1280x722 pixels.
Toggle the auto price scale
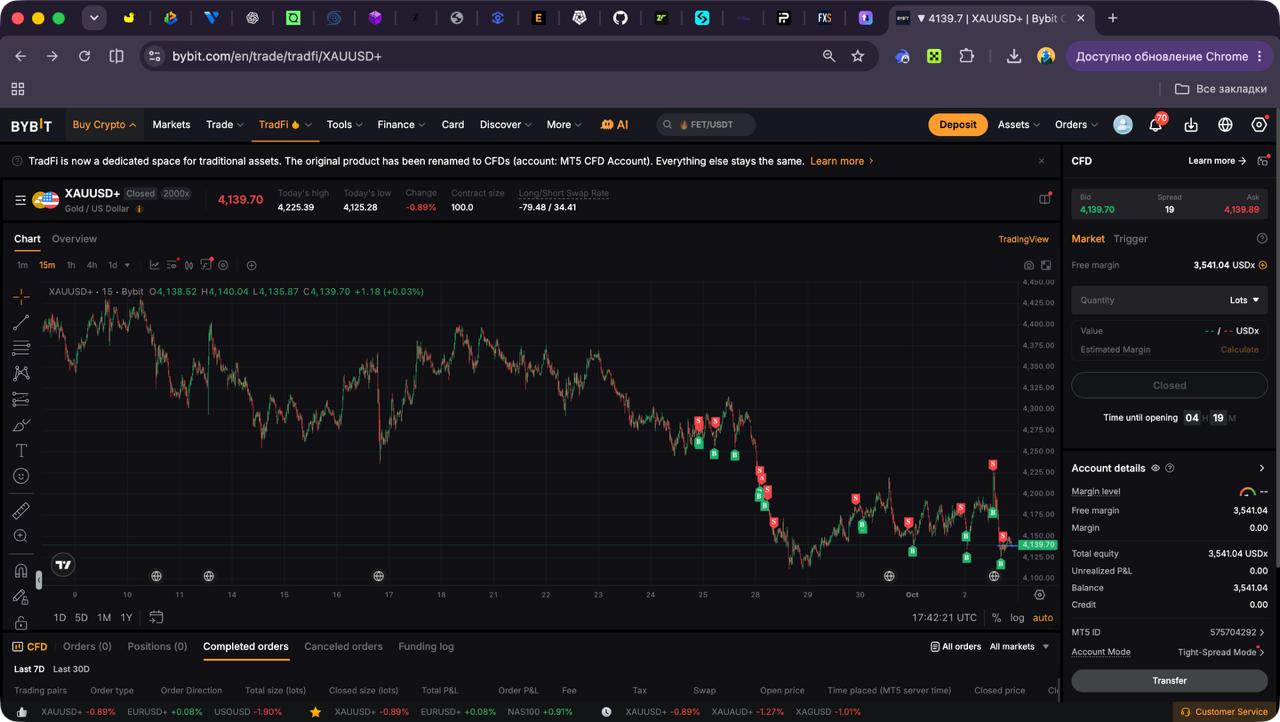(x=1043, y=618)
